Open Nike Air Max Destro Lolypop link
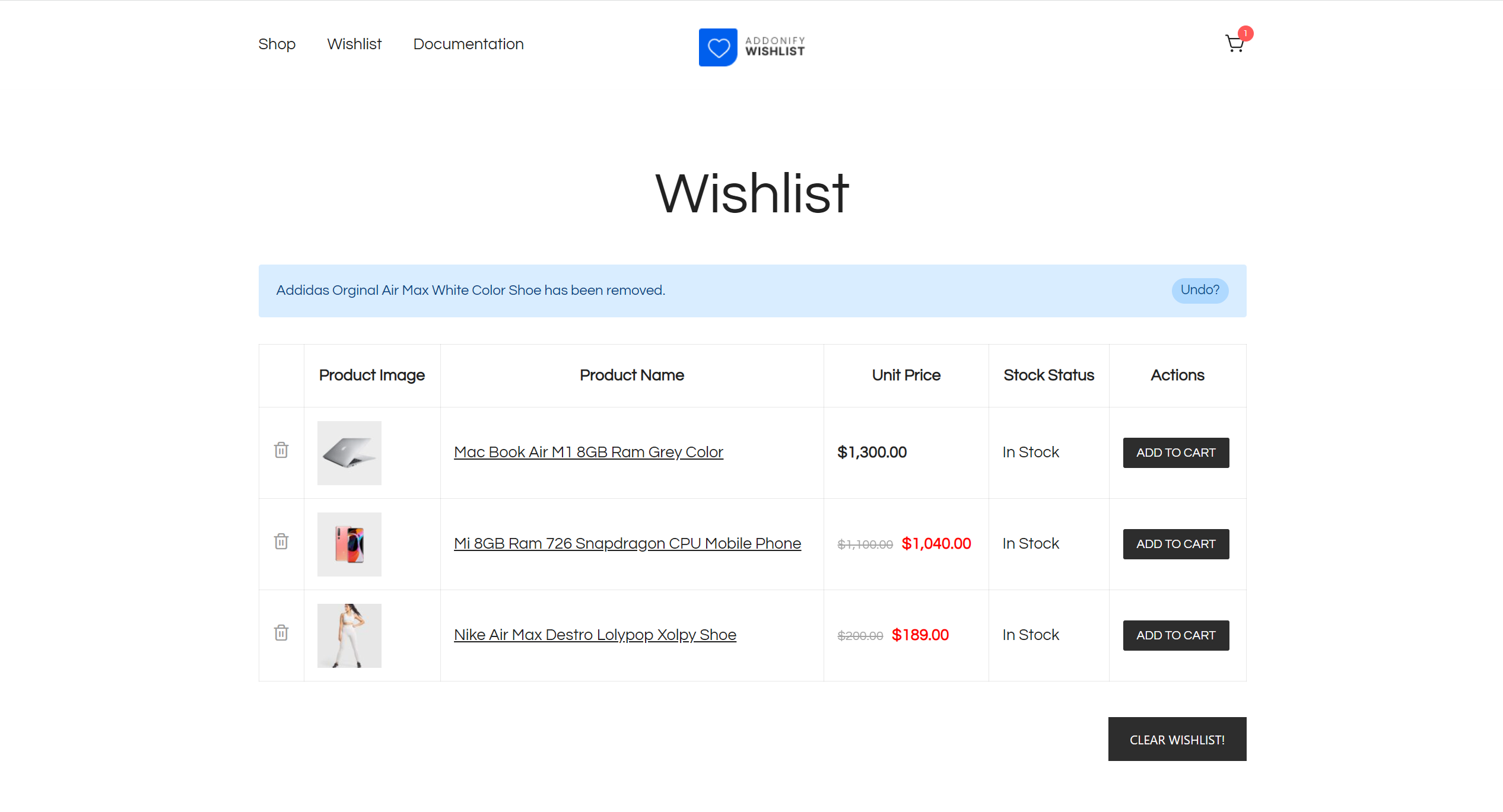 pyautogui.click(x=595, y=635)
